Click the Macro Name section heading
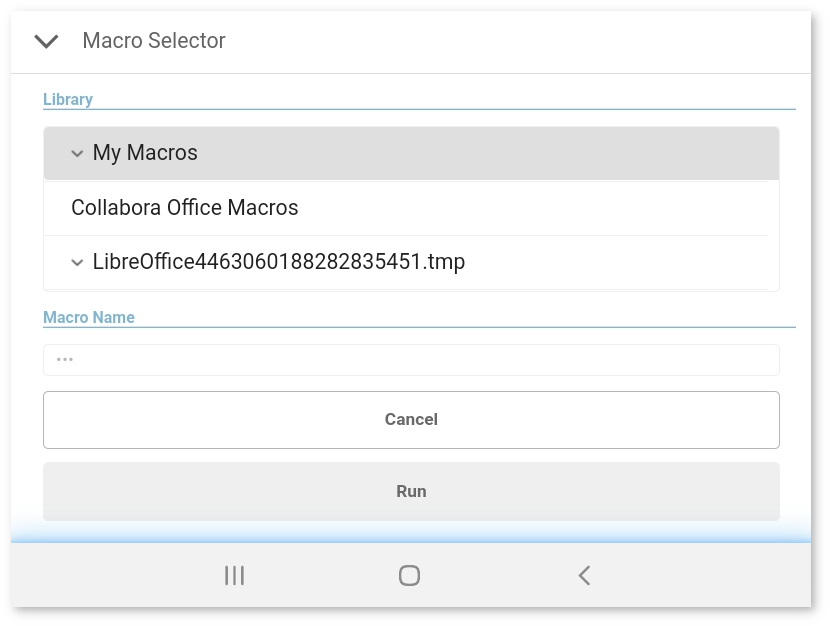Screen dimensions: 830x626 pos(89,317)
